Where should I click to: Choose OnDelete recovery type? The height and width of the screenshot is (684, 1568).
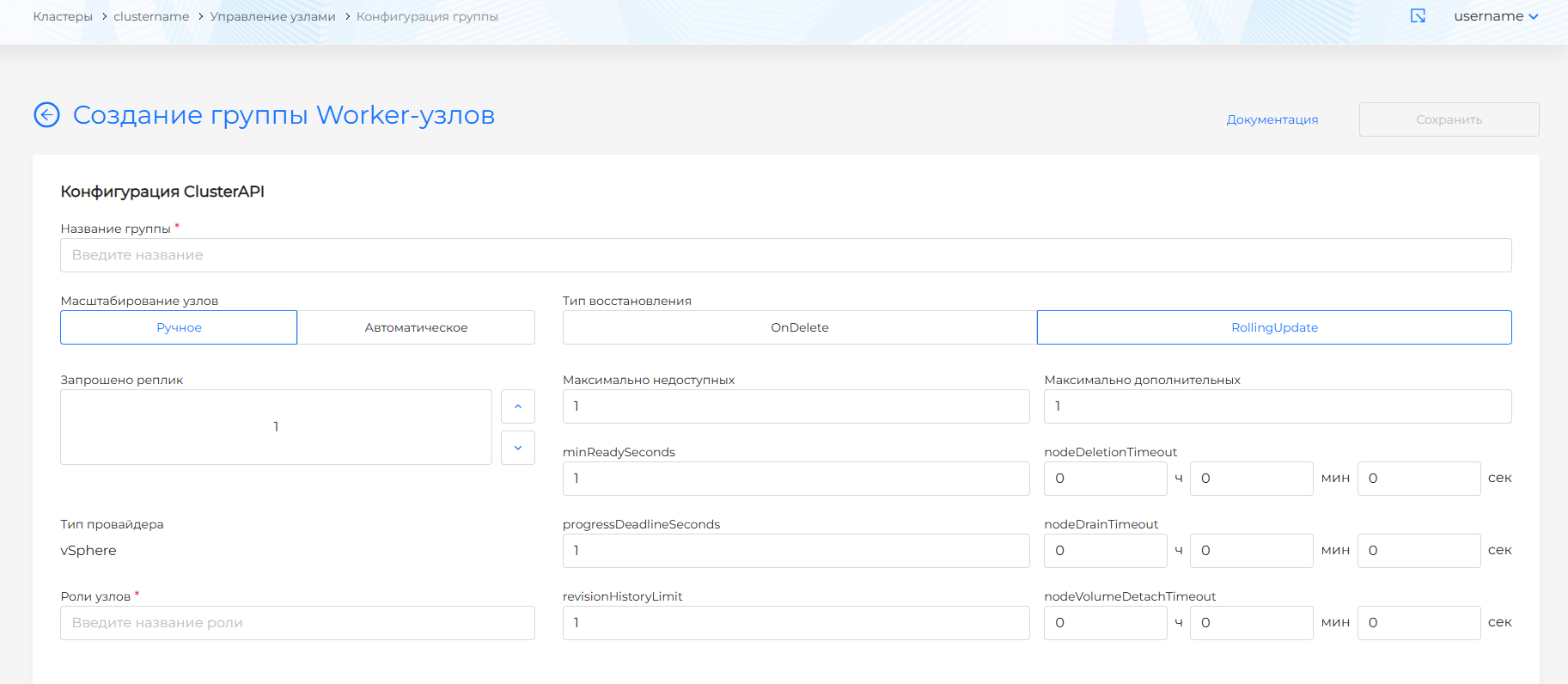point(799,327)
